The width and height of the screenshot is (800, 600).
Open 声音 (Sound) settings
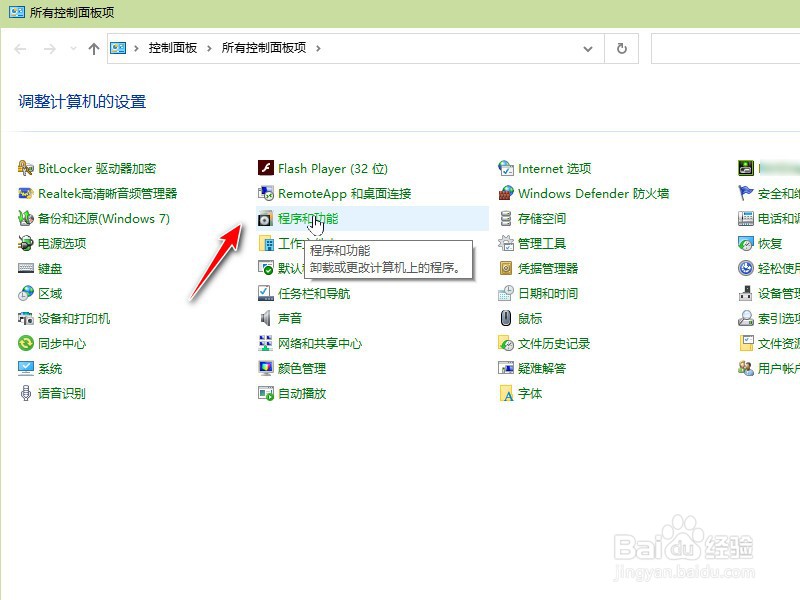tap(290, 318)
